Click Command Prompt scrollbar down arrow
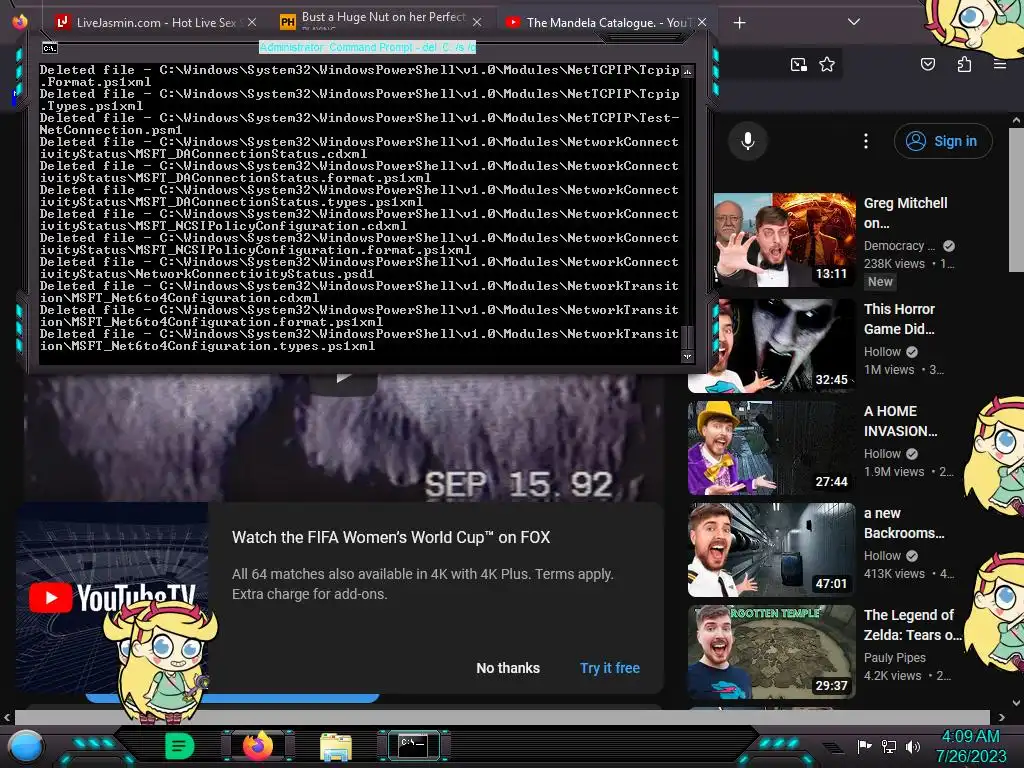Screen dimensions: 1024x768 [687, 357]
